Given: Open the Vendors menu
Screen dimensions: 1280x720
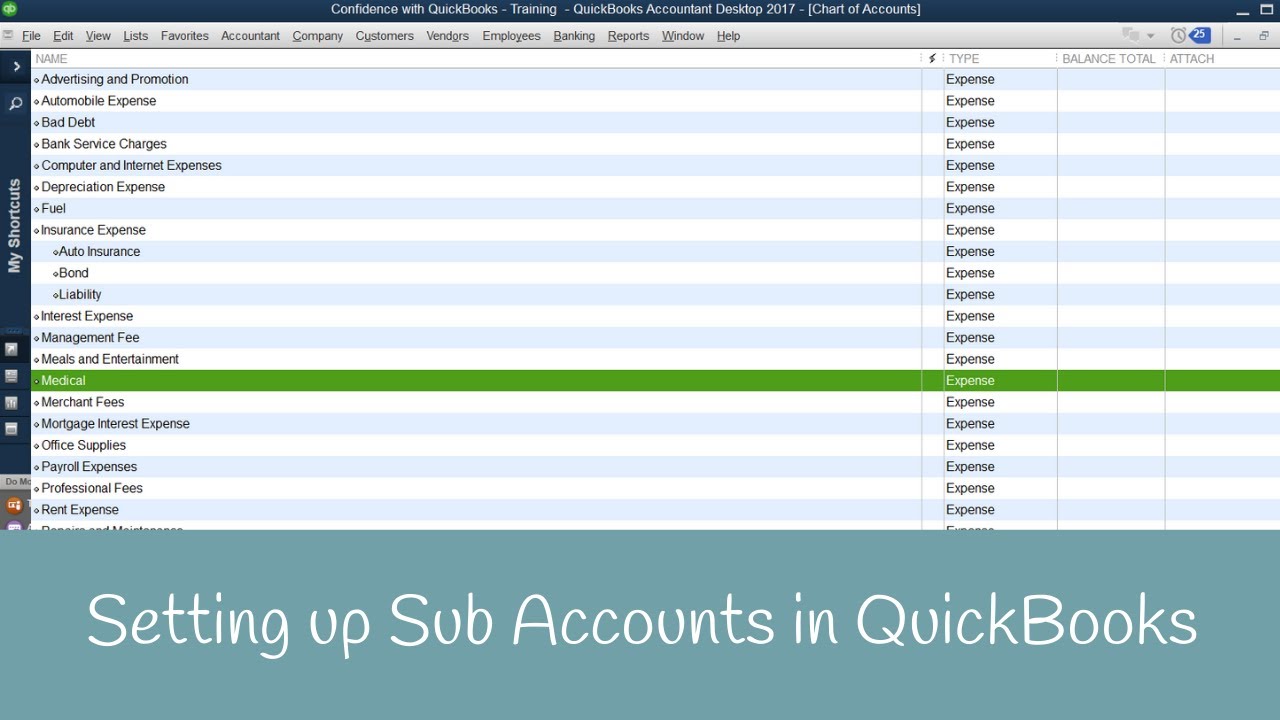Looking at the screenshot, I should pos(448,36).
